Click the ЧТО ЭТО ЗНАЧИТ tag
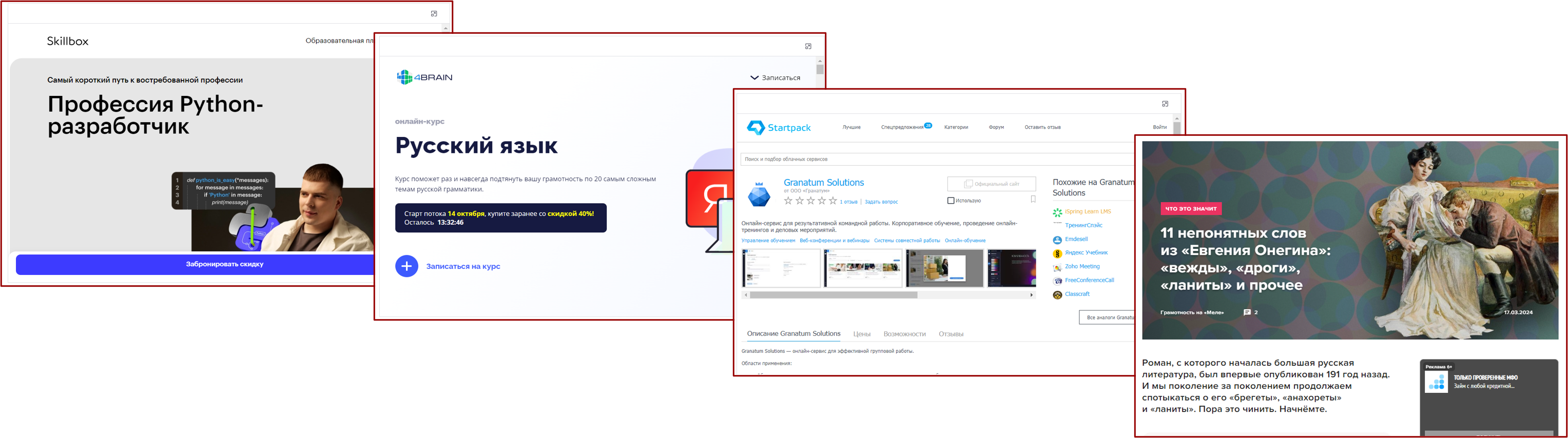The image size is (1568, 438). (1191, 209)
